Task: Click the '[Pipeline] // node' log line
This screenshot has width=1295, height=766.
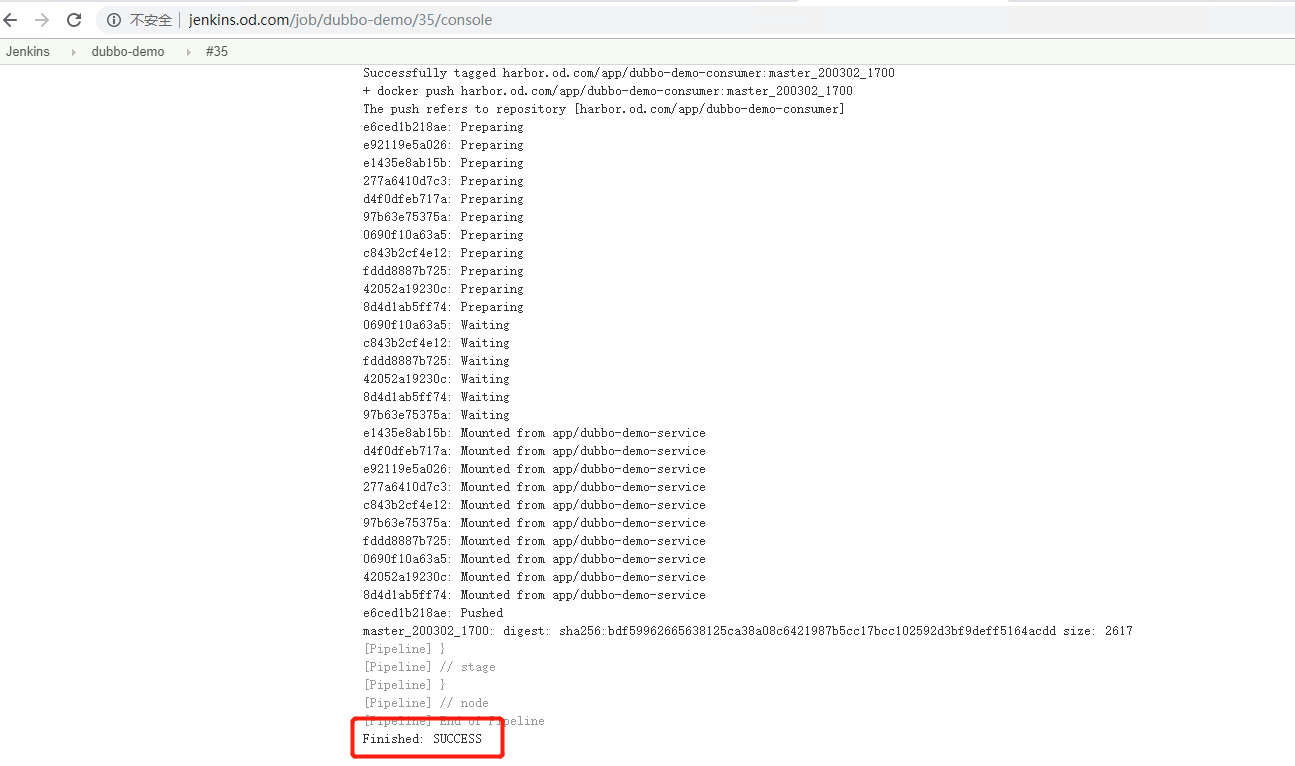Action: point(426,703)
